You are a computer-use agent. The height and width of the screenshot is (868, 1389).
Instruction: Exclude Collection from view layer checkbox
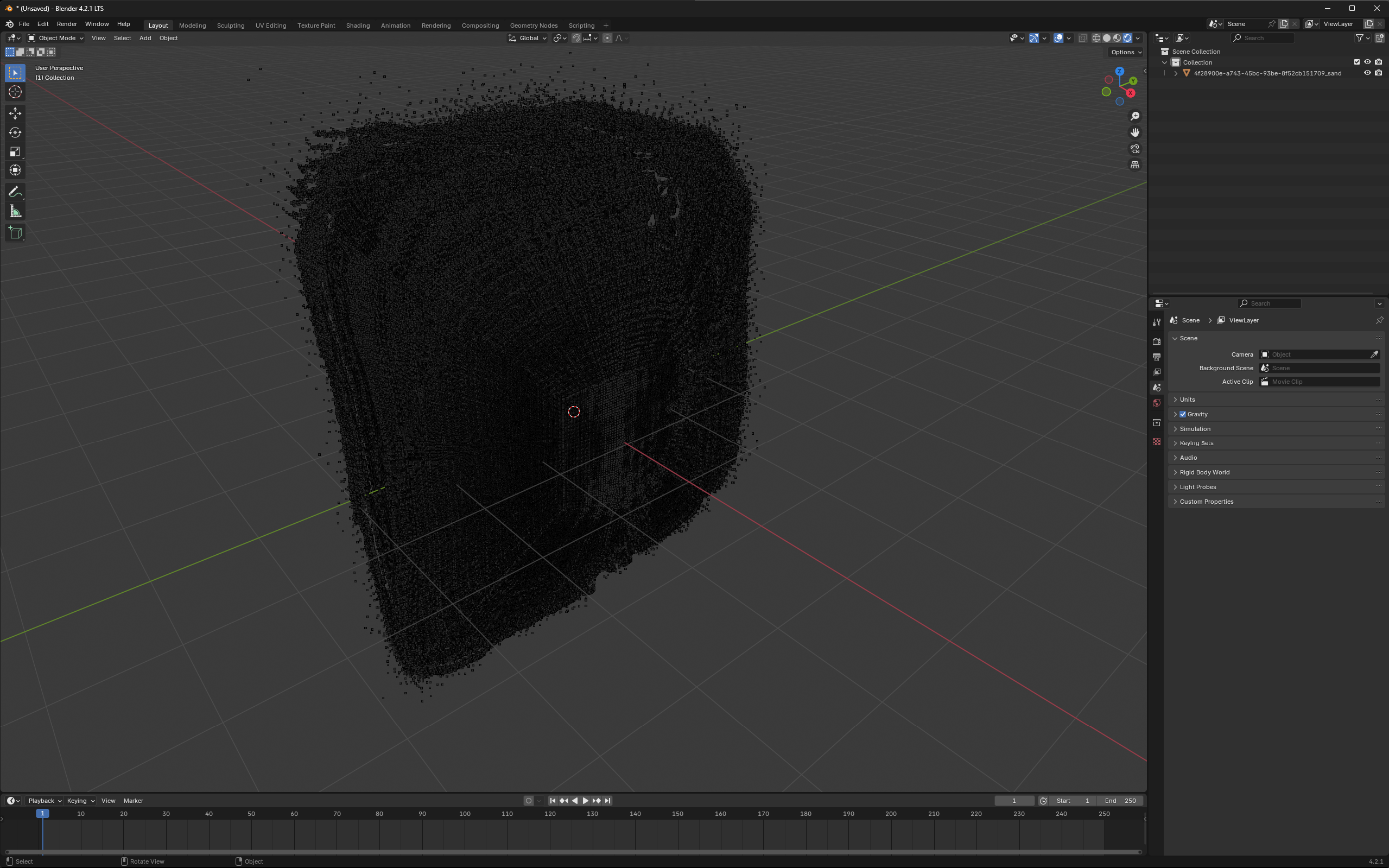click(x=1357, y=62)
